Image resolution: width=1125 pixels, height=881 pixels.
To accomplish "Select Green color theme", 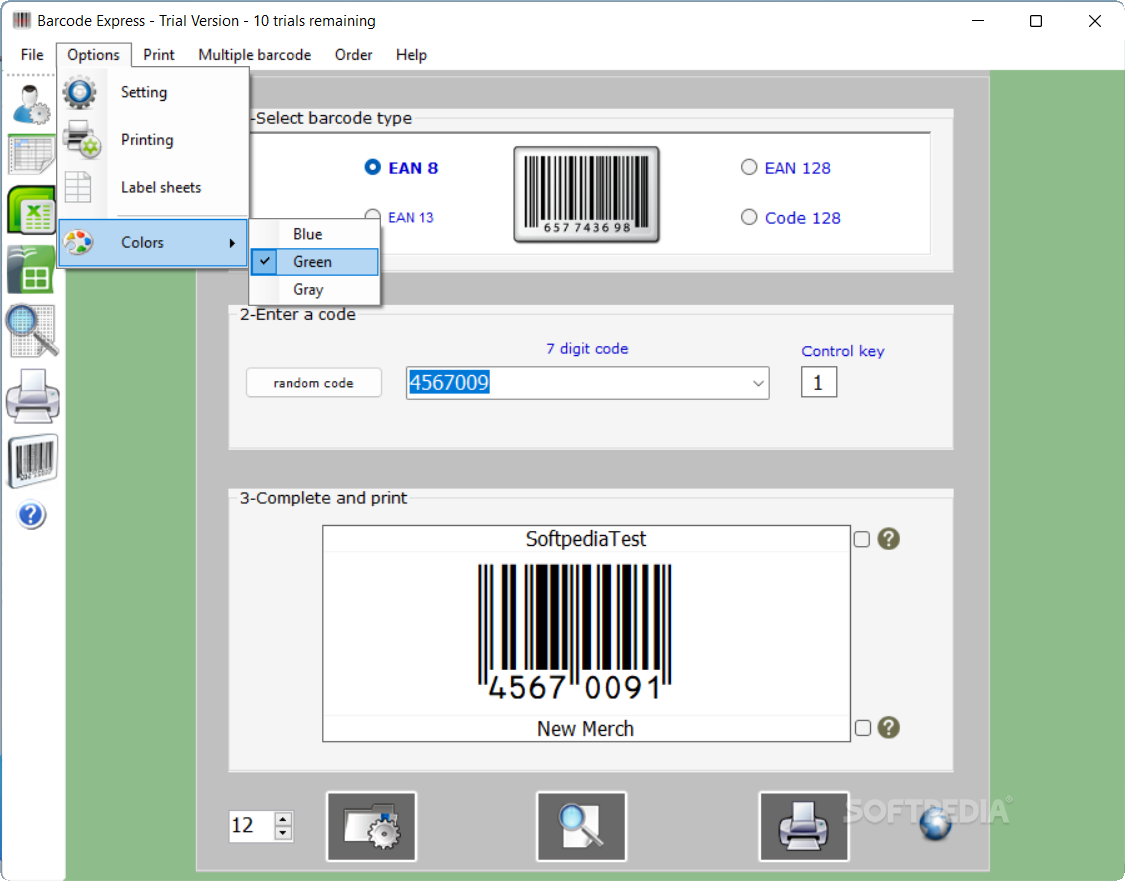I will pyautogui.click(x=314, y=262).
